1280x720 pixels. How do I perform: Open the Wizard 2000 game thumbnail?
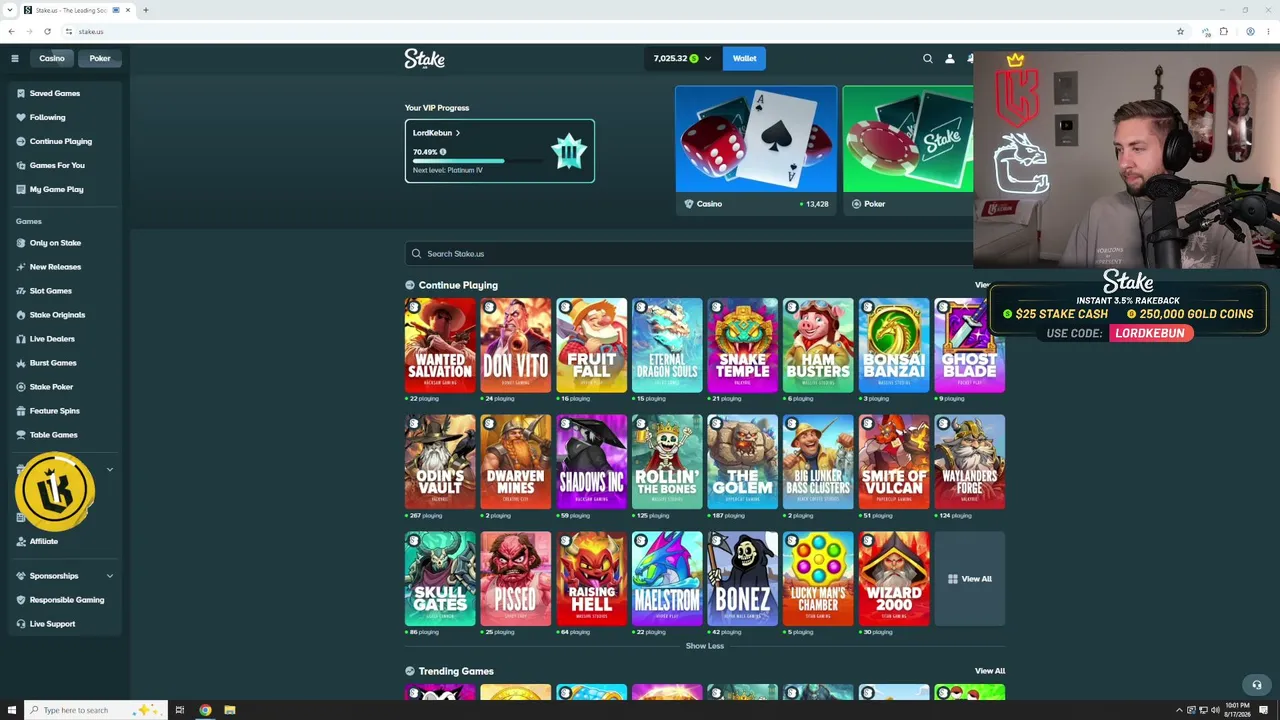[894, 579]
